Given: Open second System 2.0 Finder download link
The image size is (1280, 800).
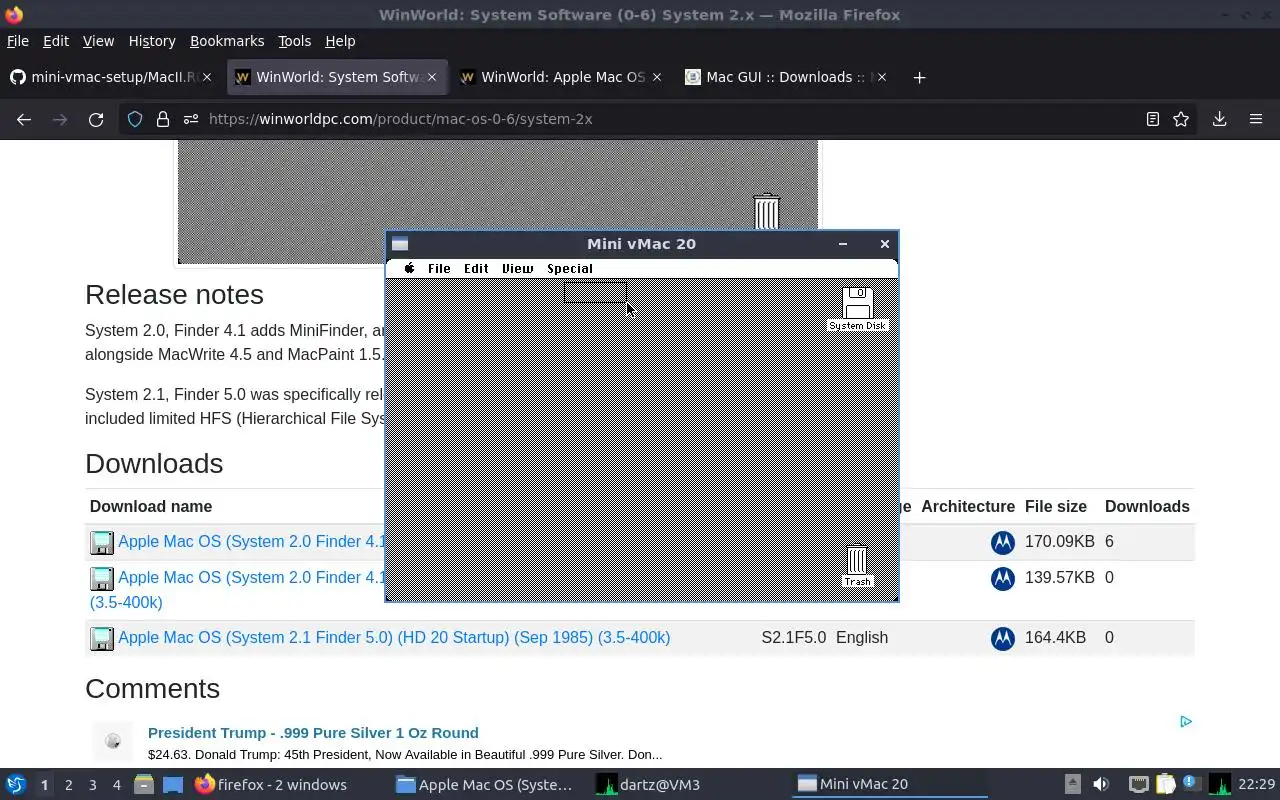Looking at the screenshot, I should pos(251,577).
